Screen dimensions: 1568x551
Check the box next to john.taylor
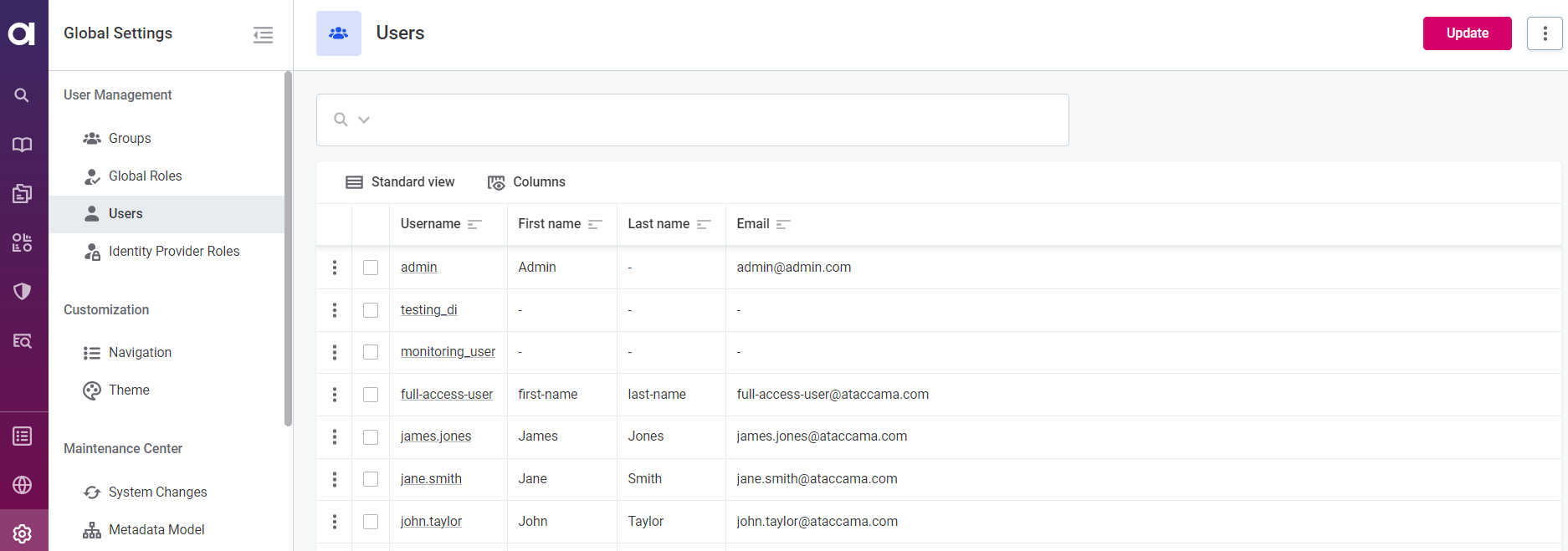[371, 522]
